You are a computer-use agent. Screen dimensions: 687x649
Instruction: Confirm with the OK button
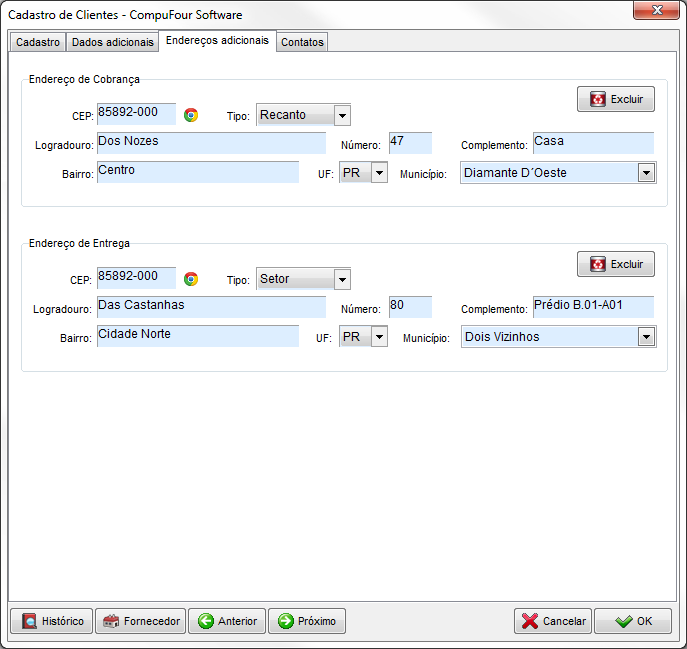pyautogui.click(x=633, y=621)
